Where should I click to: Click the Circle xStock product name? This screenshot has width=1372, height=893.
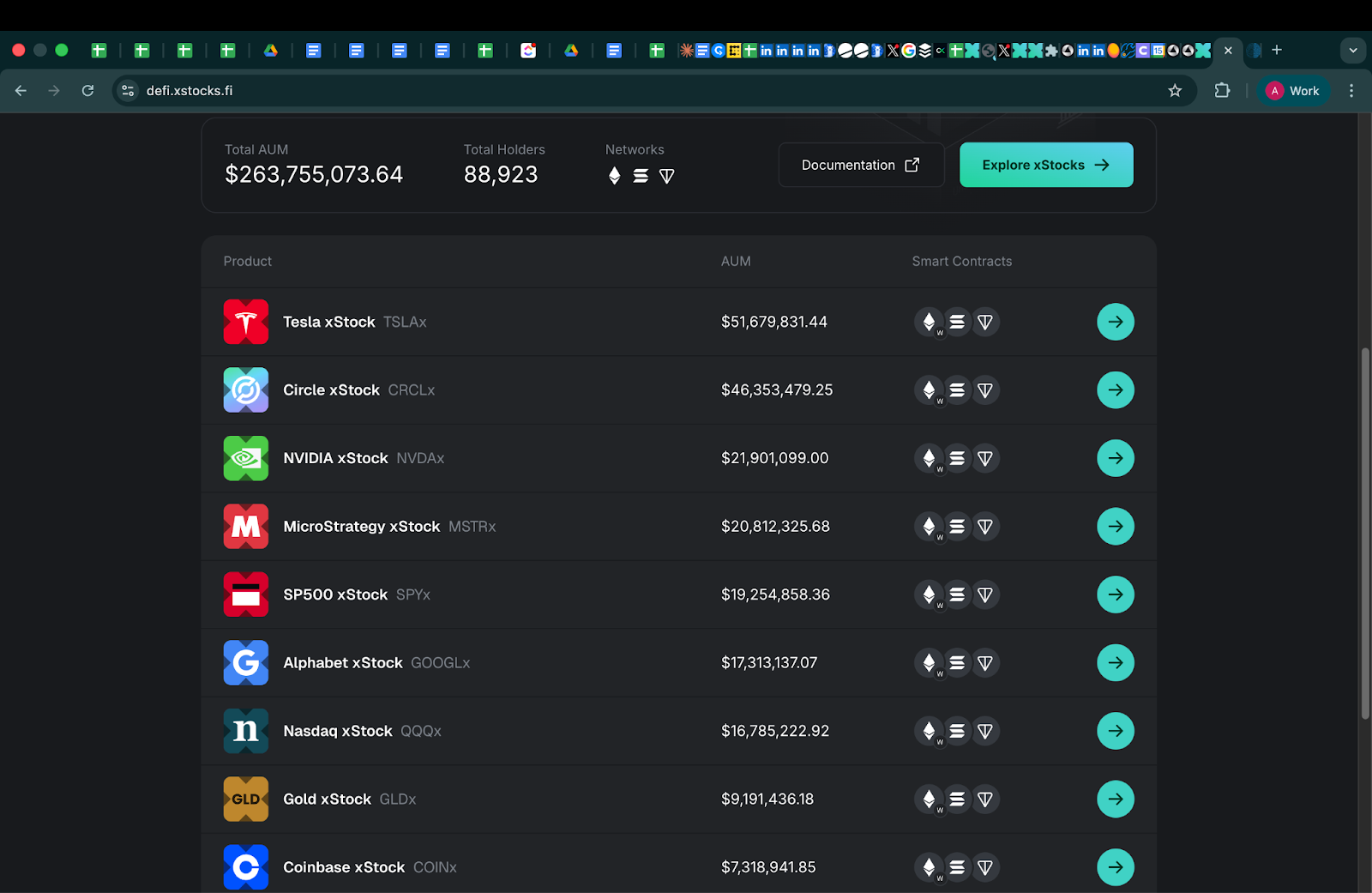coord(331,389)
